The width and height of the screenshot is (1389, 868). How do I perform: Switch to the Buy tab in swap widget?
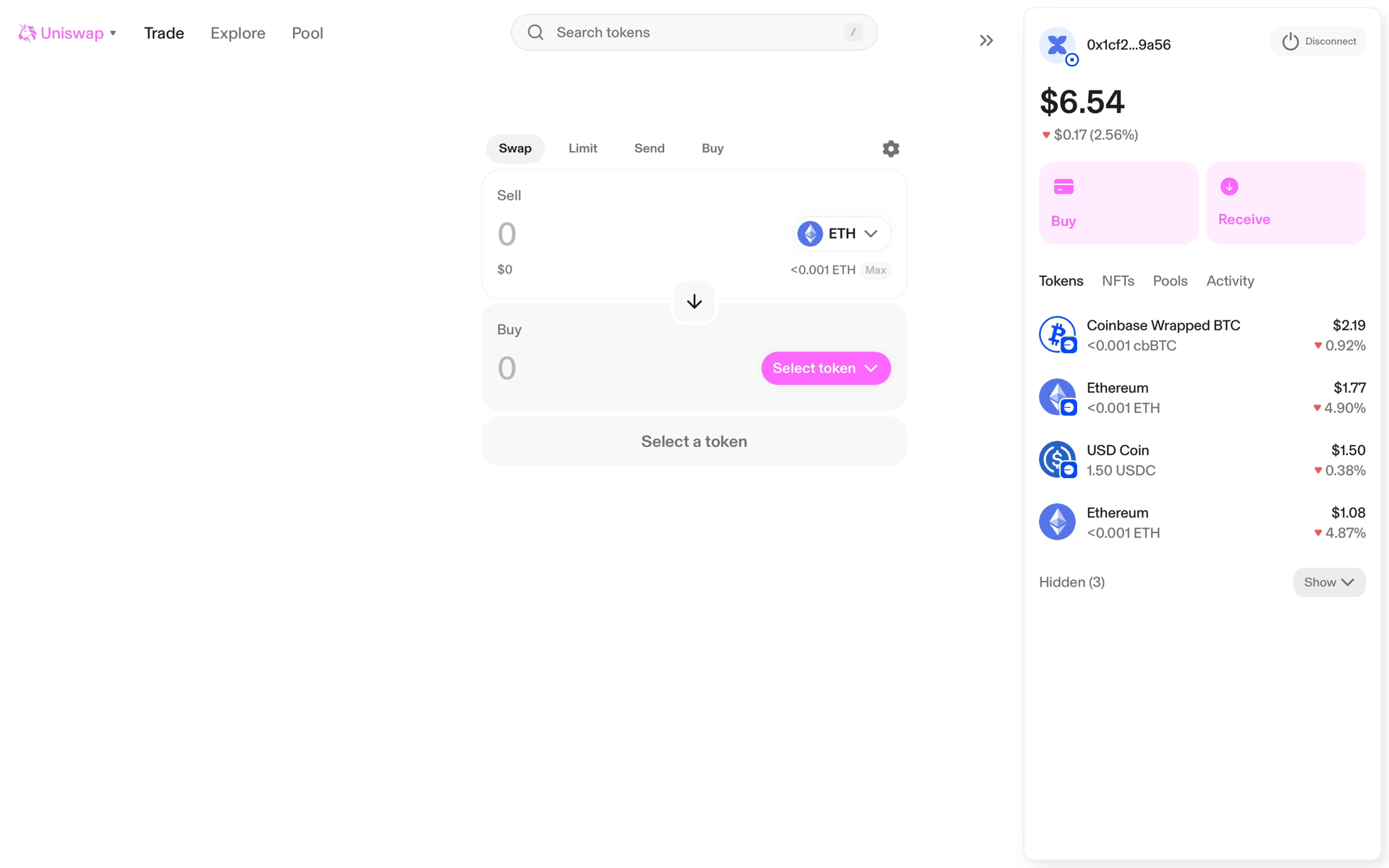[713, 148]
